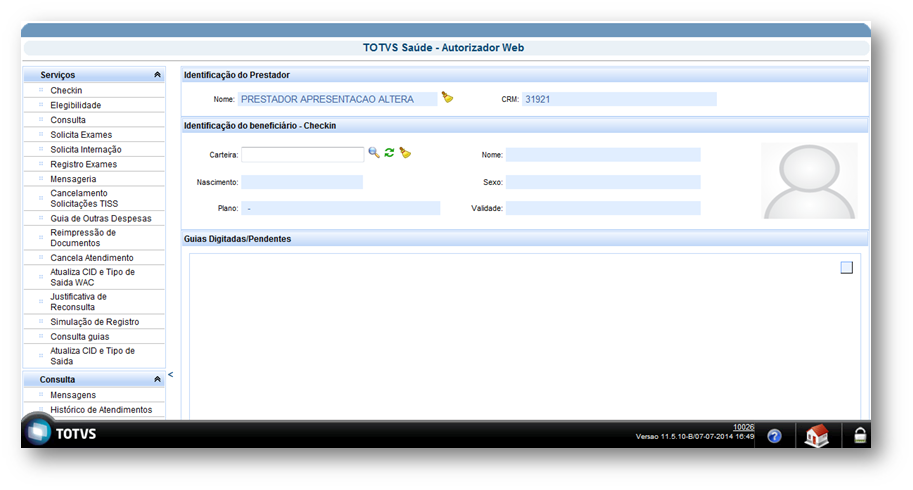The image size is (913, 490).
Task: Clear the provider name using the broom icon
Action: click(x=447, y=97)
